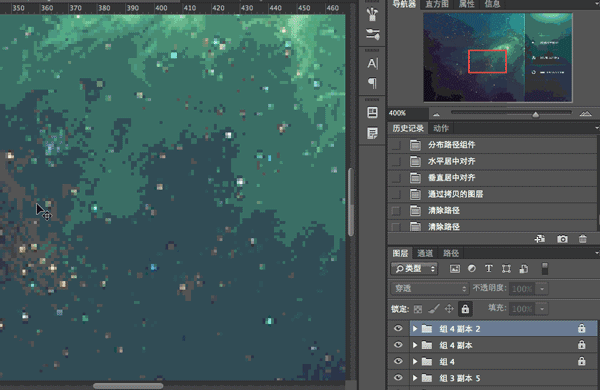Filter for adjustment layers icon
The width and height of the screenshot is (600, 390).
tap(472, 269)
